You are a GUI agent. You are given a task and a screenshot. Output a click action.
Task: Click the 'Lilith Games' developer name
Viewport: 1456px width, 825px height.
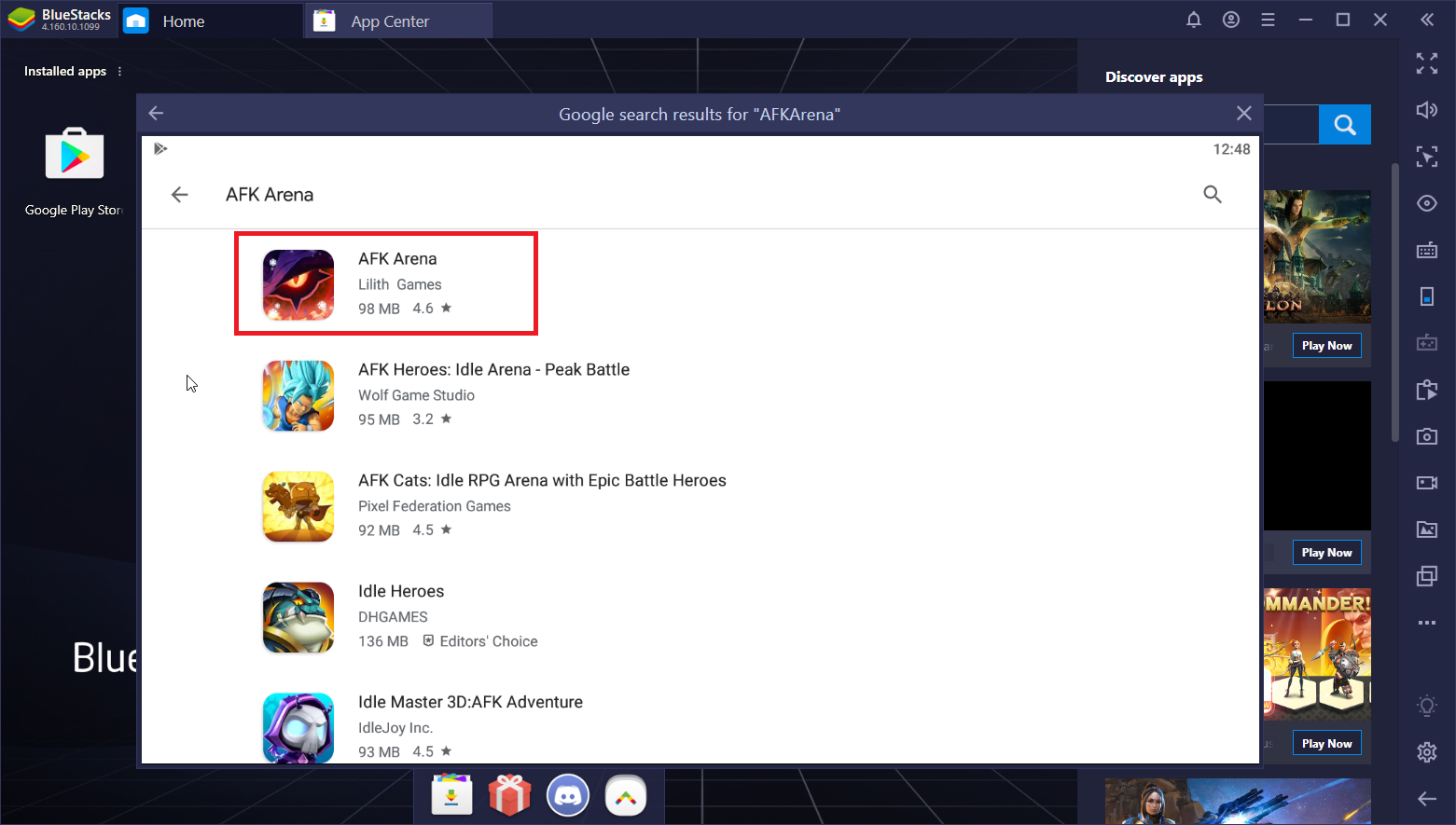click(x=400, y=284)
